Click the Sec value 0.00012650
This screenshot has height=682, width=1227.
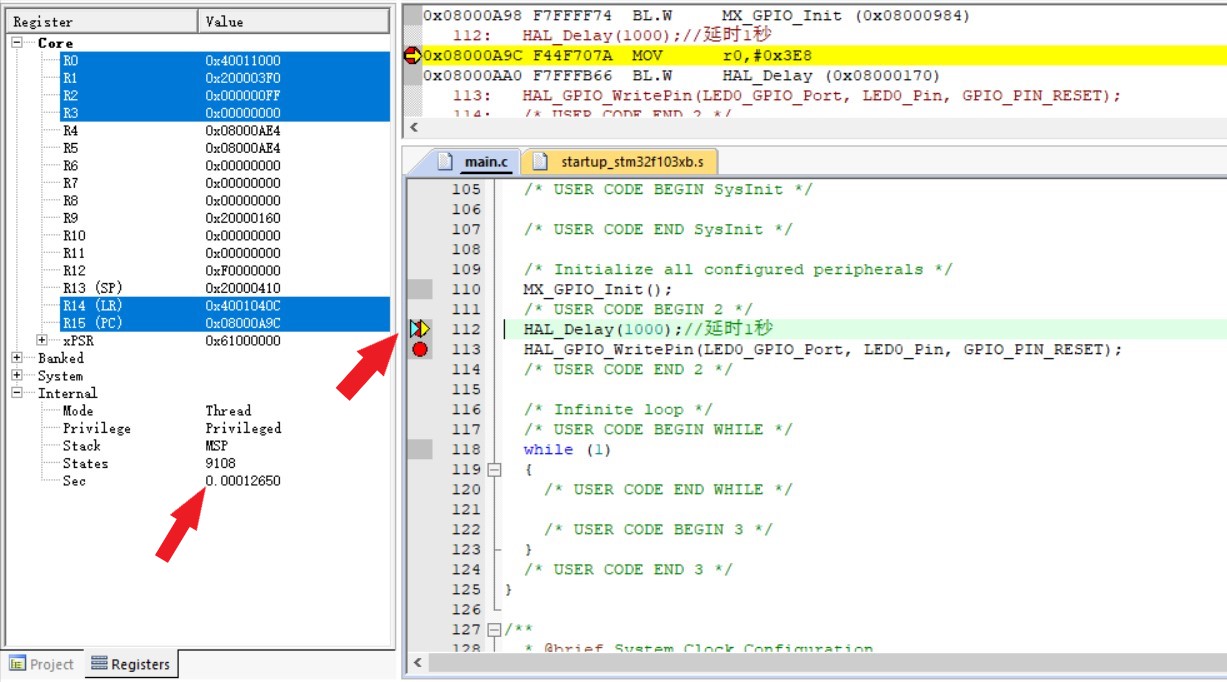click(243, 481)
